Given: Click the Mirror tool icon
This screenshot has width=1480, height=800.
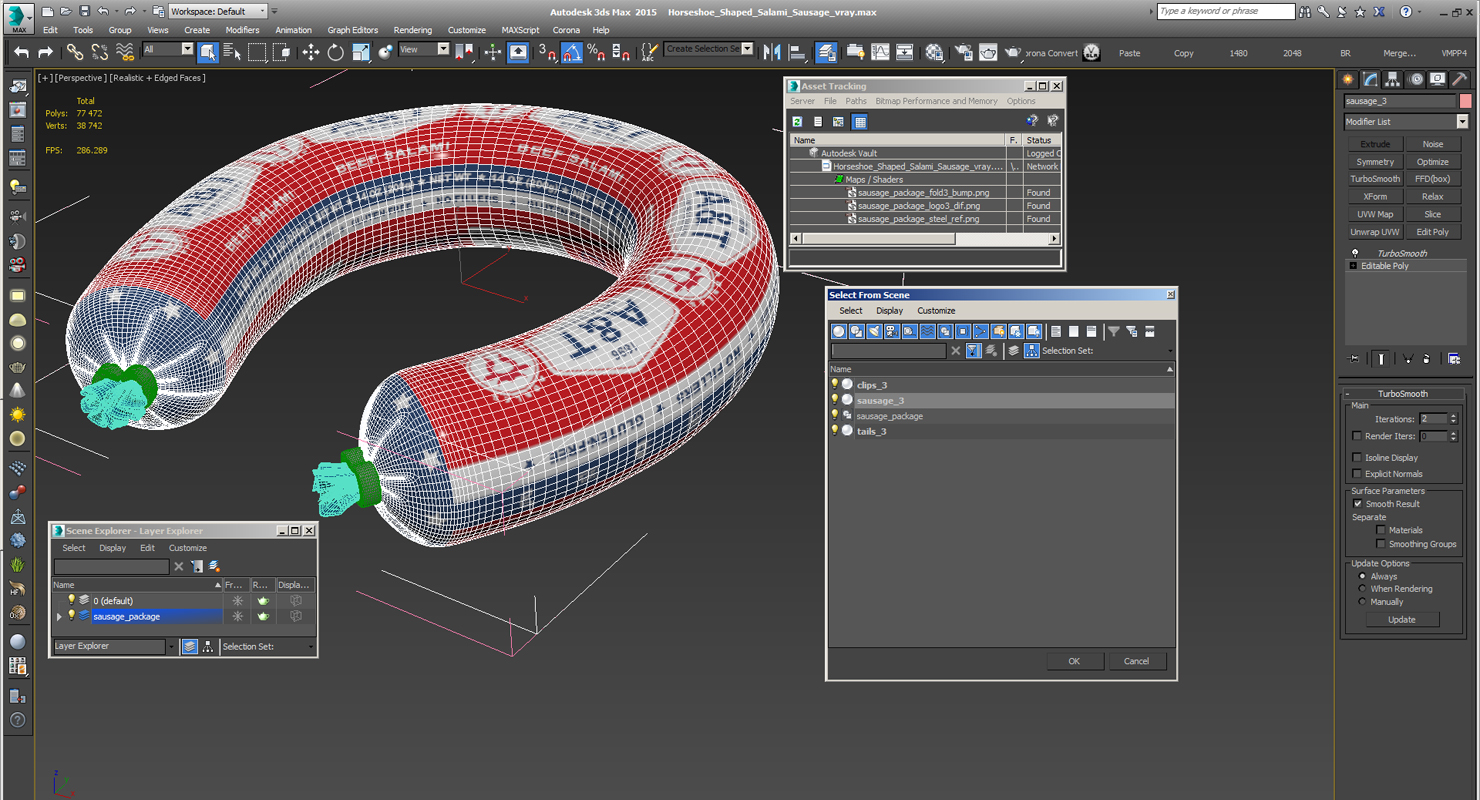Looking at the screenshot, I should pyautogui.click(x=772, y=52).
